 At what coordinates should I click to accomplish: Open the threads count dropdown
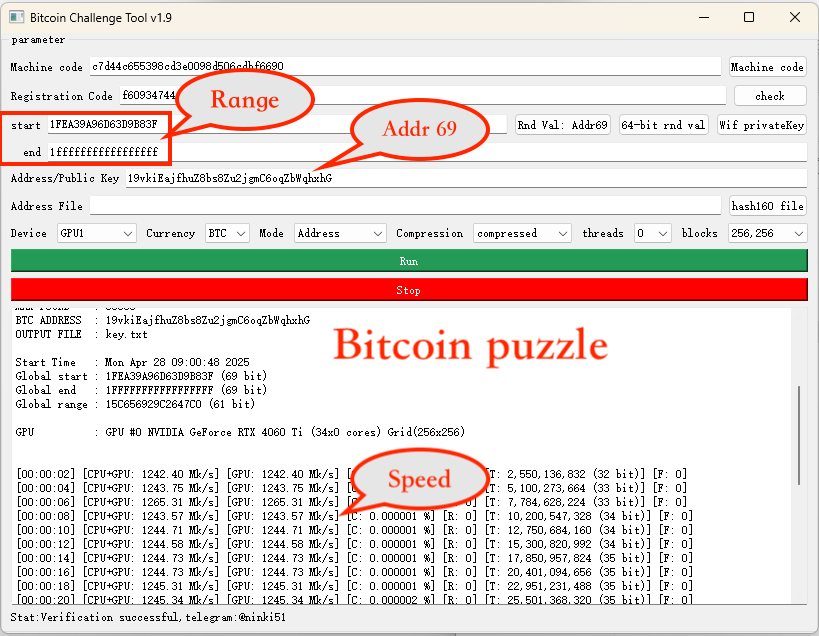click(x=652, y=233)
